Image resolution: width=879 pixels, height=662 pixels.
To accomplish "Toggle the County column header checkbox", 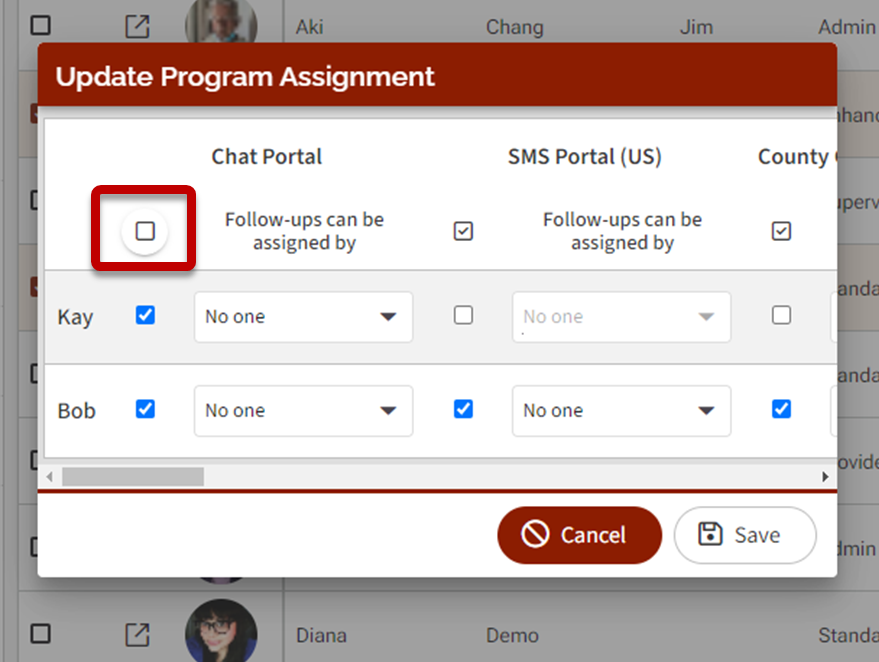I will point(782,232).
